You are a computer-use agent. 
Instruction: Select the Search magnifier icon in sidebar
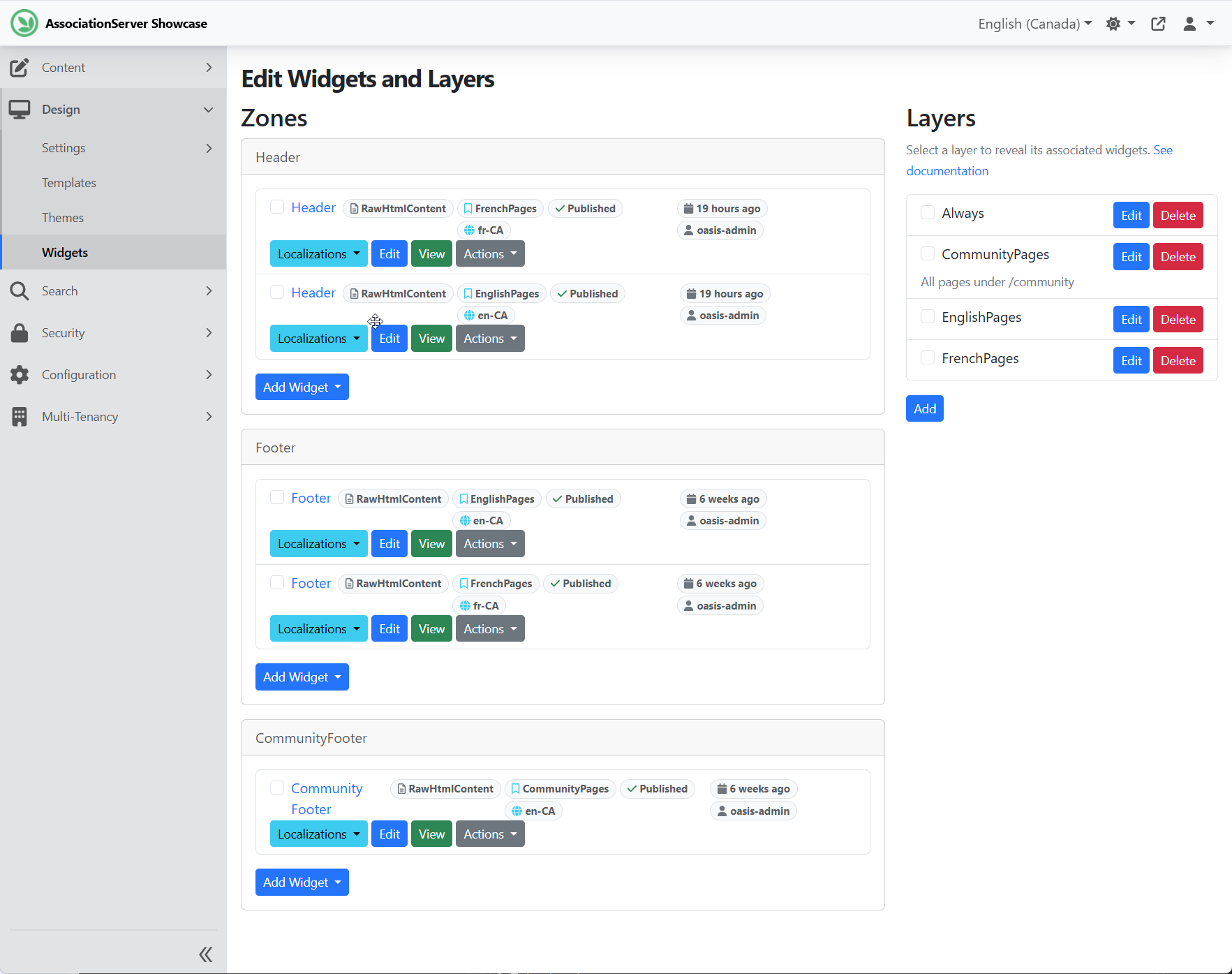click(x=19, y=290)
